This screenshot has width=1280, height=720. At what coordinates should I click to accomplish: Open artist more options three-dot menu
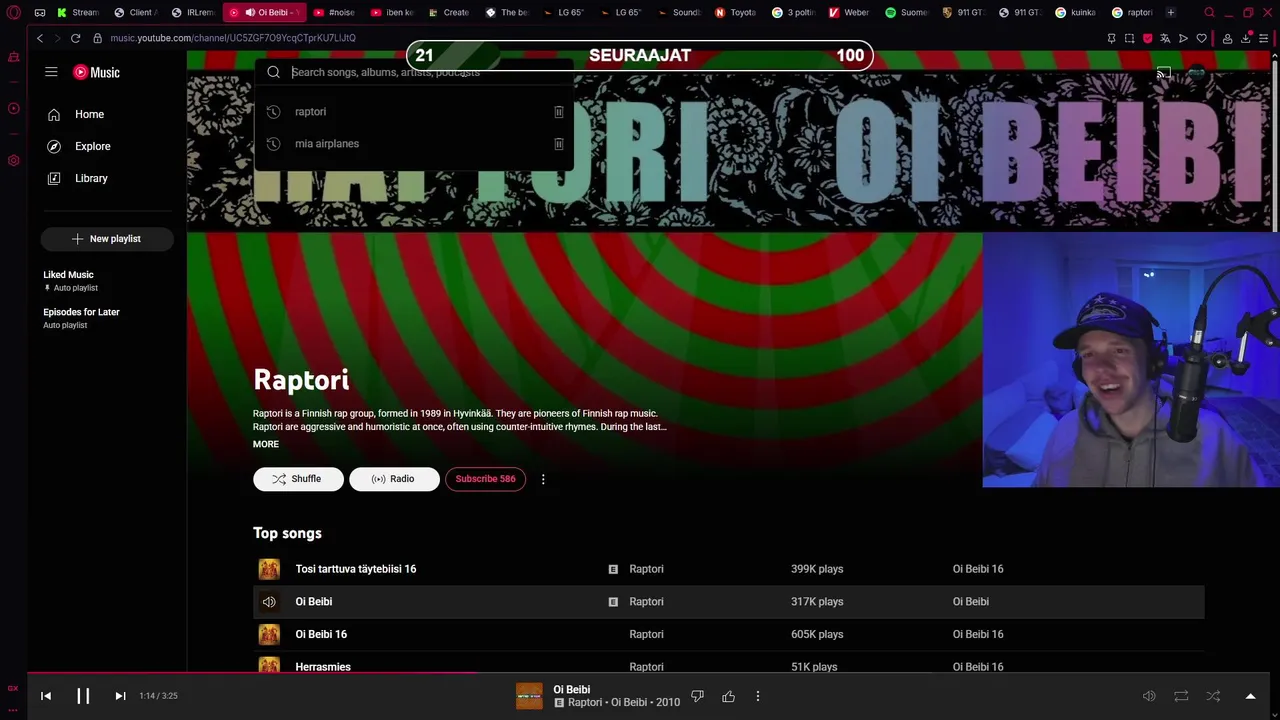[x=543, y=479]
